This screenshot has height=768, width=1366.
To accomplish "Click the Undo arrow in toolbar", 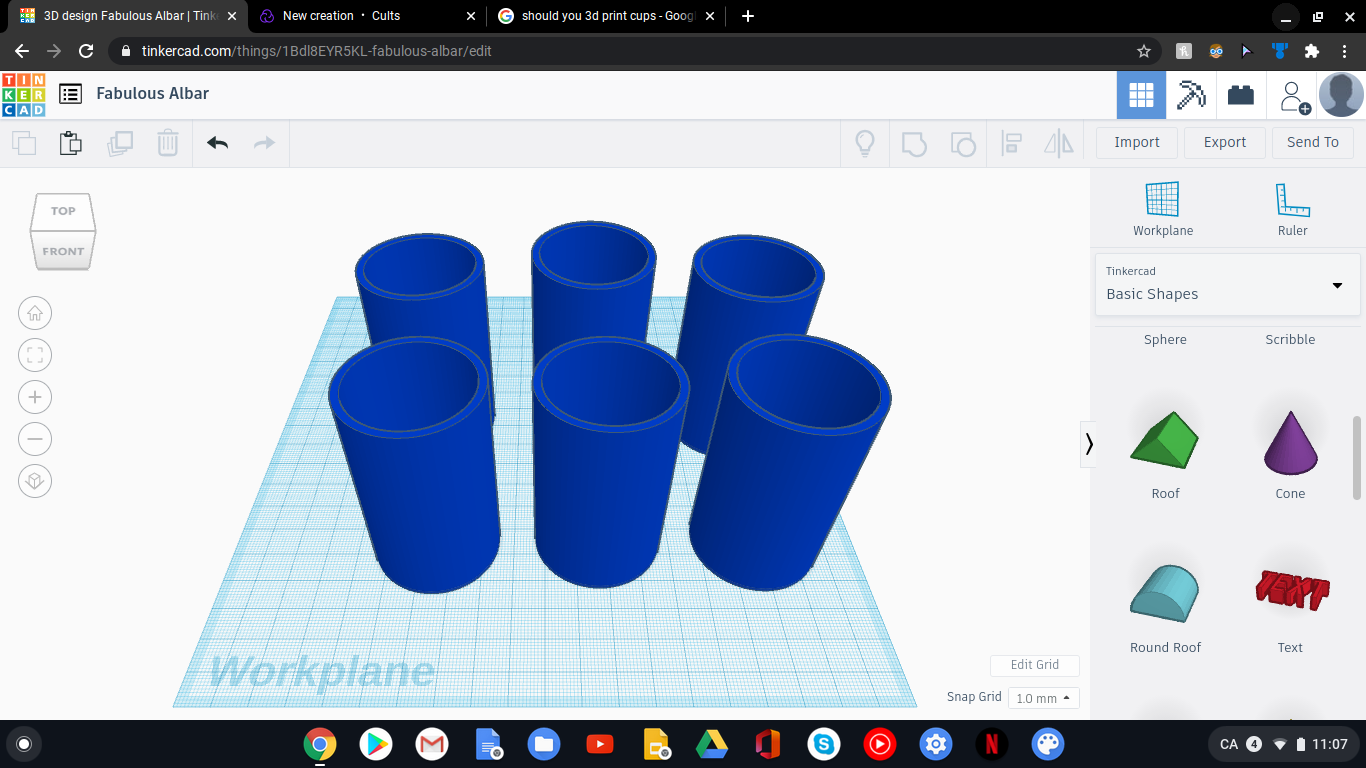I will click(x=218, y=143).
